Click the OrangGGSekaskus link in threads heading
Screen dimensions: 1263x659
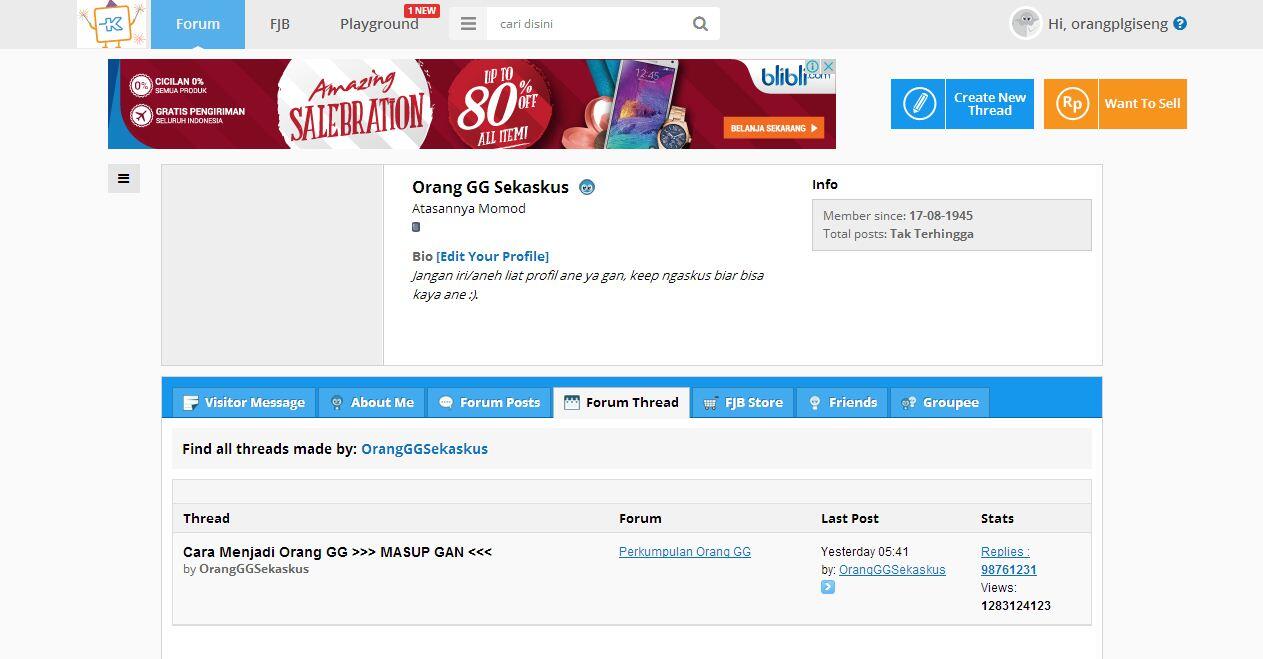point(424,449)
